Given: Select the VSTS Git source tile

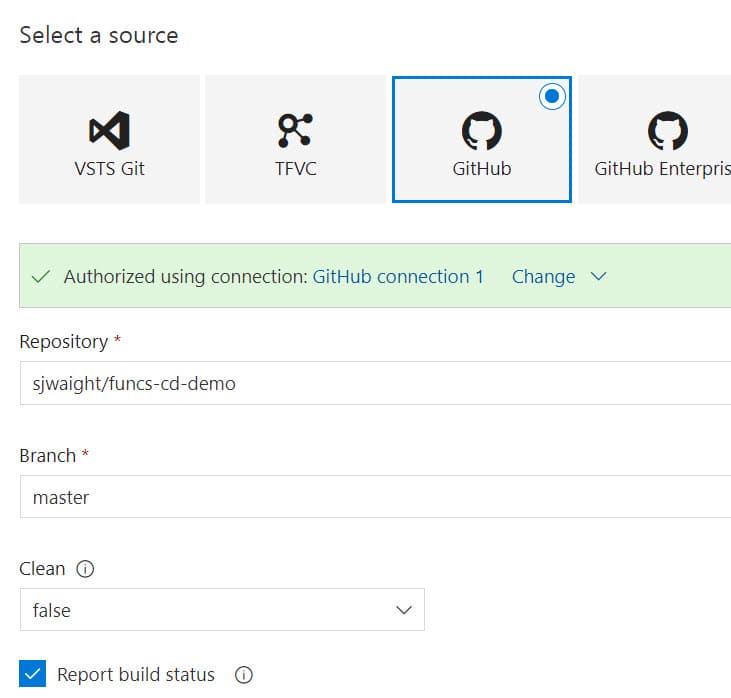Looking at the screenshot, I should click(109, 139).
